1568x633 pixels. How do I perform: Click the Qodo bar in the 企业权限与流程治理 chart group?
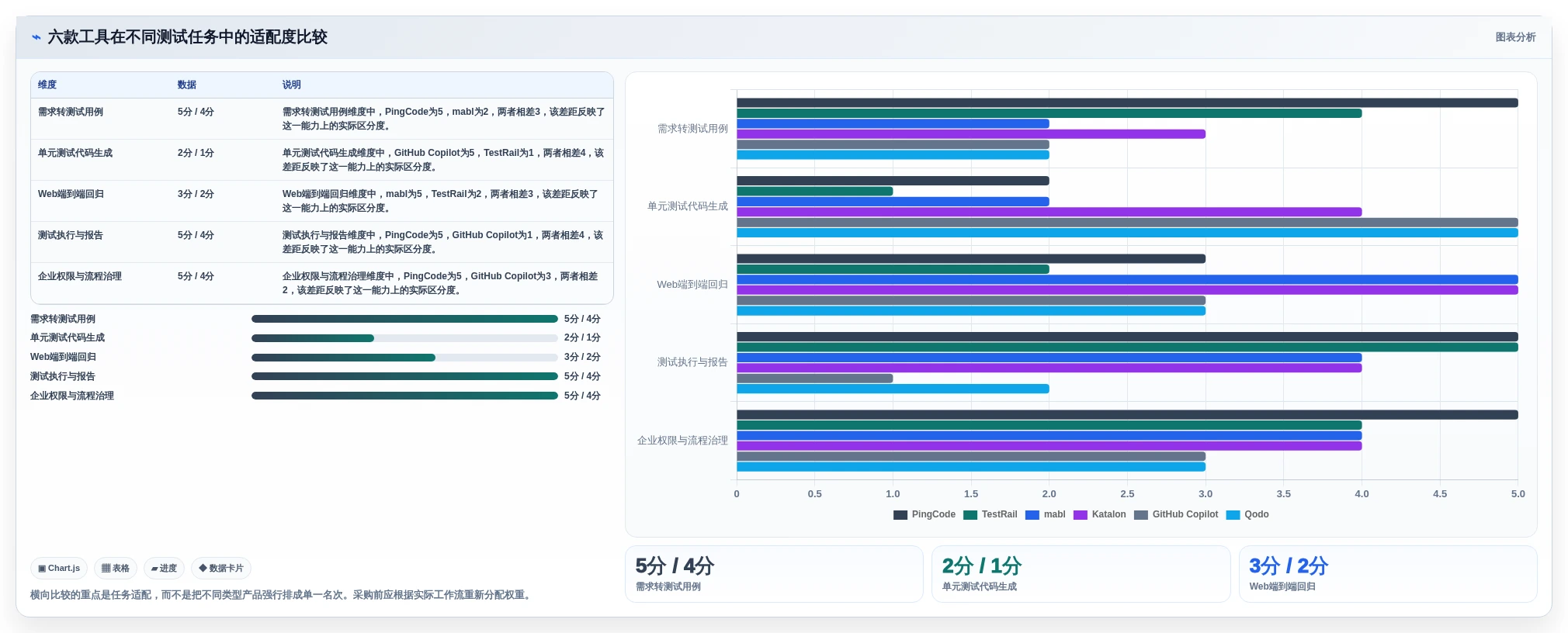tap(971, 467)
